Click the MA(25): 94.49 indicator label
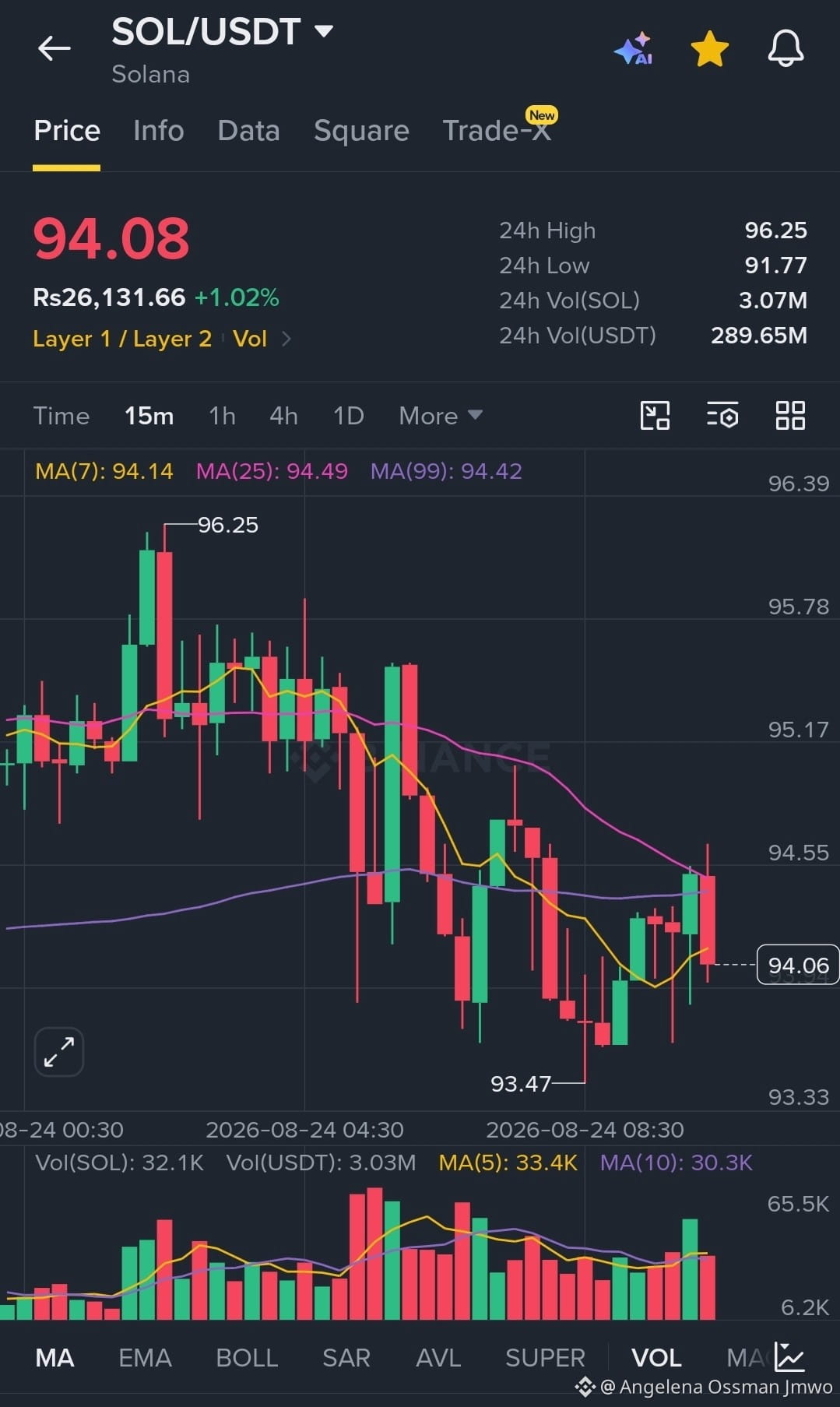 click(272, 471)
